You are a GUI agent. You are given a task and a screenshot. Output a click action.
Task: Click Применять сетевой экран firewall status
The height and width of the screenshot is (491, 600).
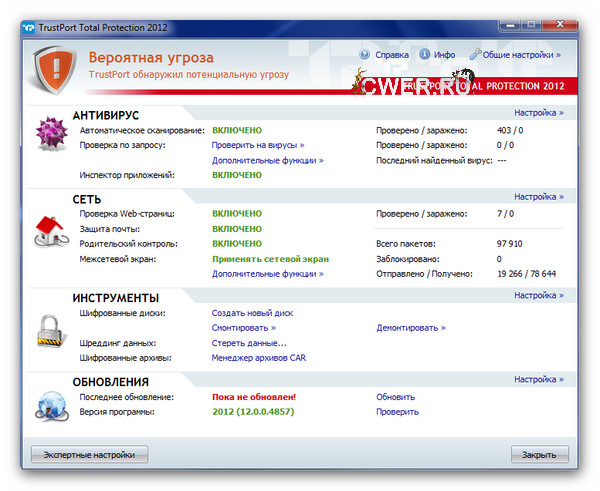point(270,259)
